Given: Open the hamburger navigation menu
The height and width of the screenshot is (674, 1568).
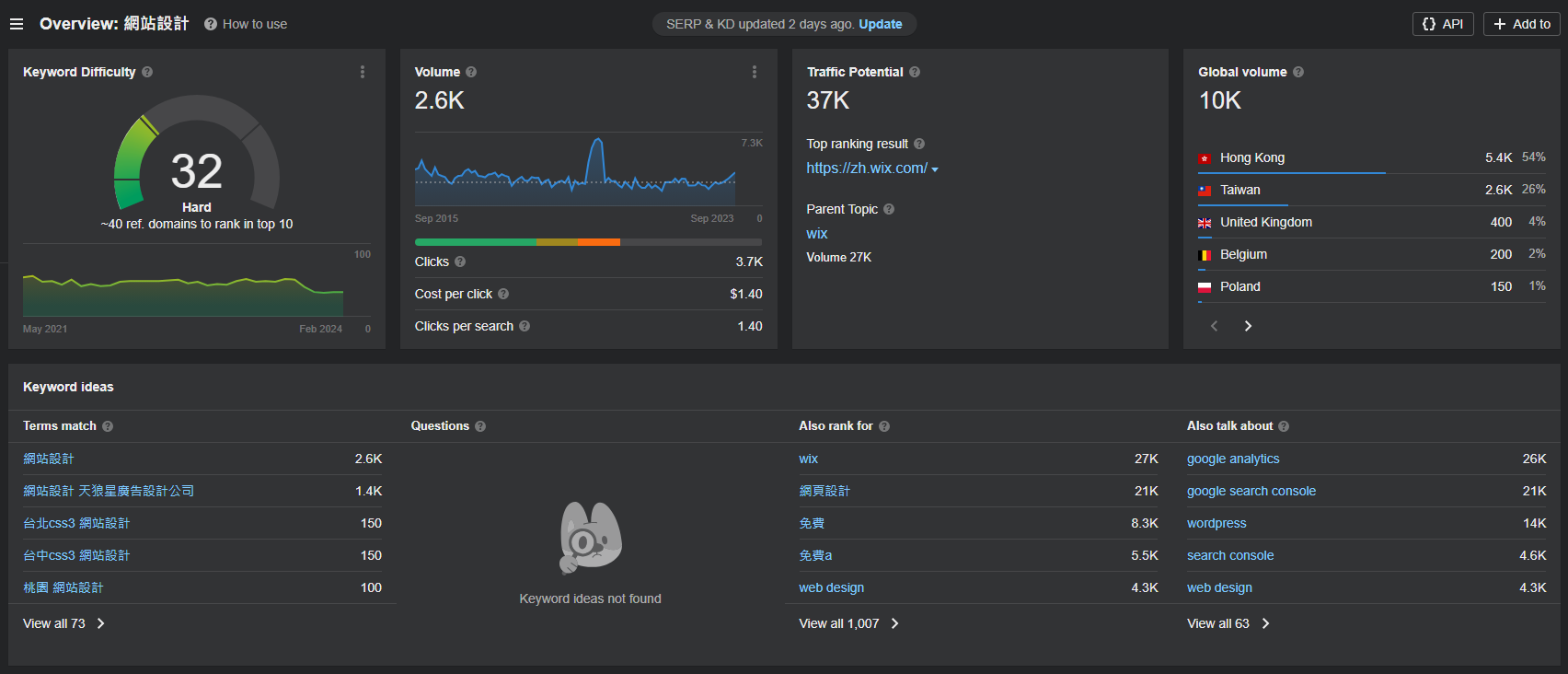Looking at the screenshot, I should pyautogui.click(x=17, y=24).
